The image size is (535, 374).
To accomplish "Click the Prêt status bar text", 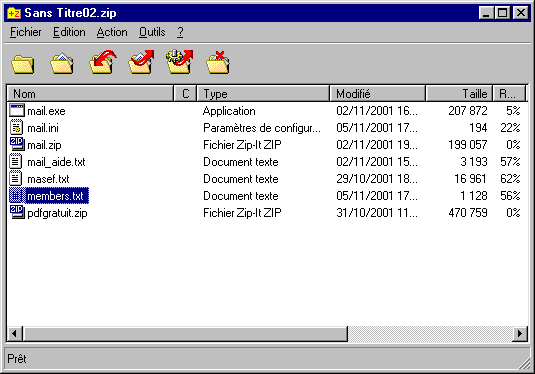I will pyautogui.click(x=17, y=359).
